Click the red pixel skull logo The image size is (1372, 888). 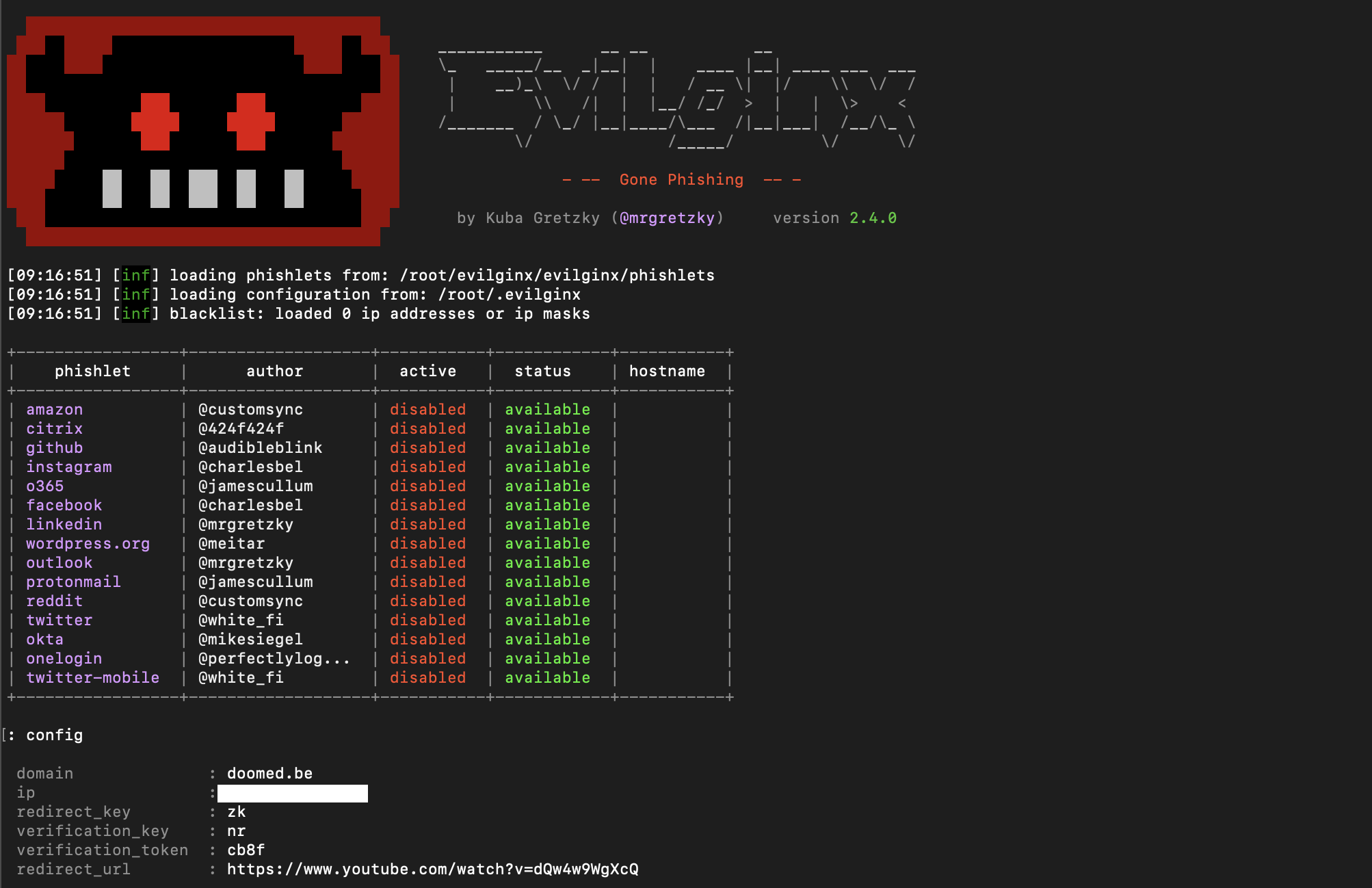[202, 131]
